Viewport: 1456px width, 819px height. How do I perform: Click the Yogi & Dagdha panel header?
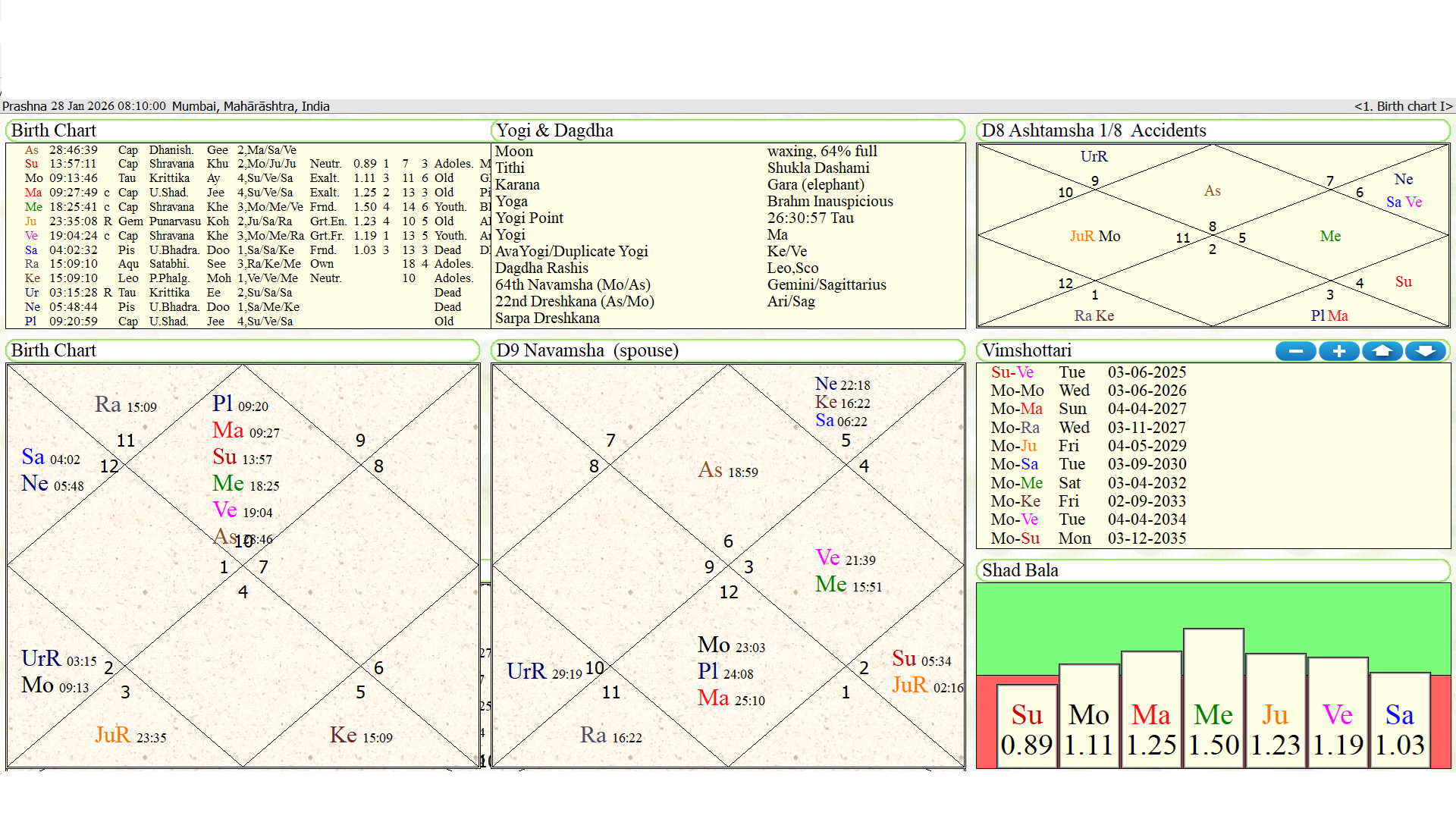[554, 130]
